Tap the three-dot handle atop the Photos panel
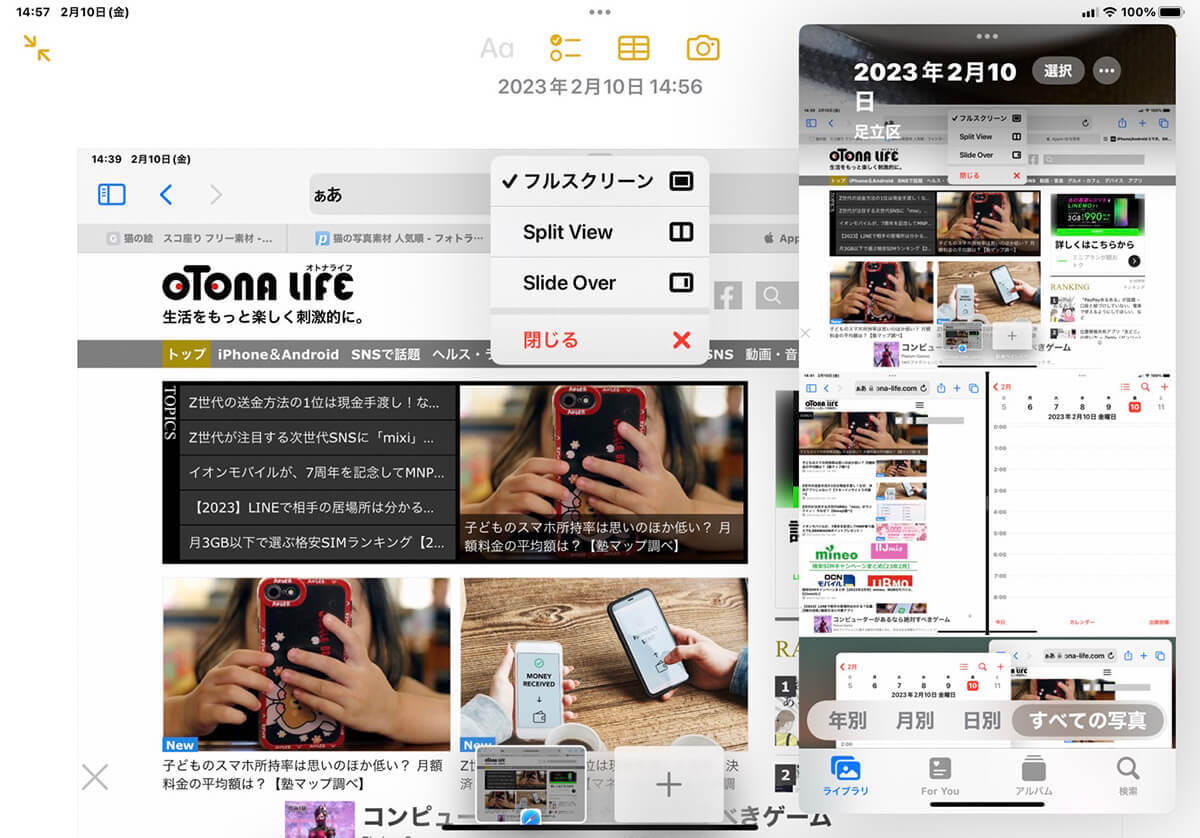 [x=987, y=36]
